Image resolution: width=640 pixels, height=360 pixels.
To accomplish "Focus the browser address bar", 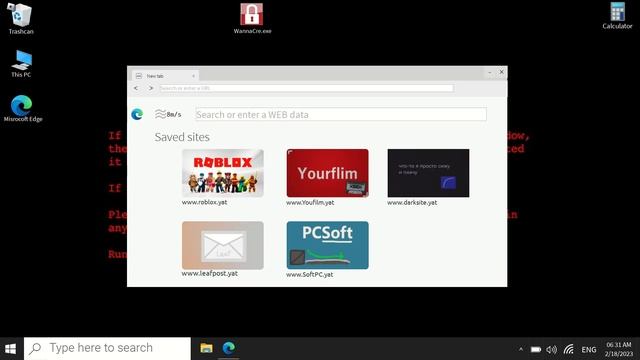I will [307, 88].
